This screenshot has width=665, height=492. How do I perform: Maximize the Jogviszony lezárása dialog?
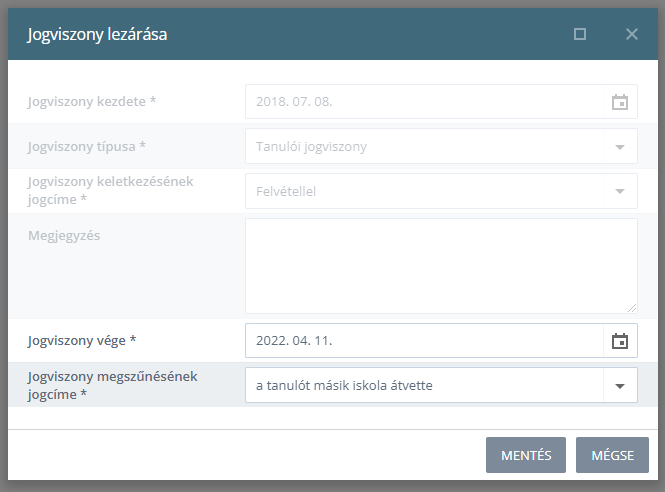580,34
